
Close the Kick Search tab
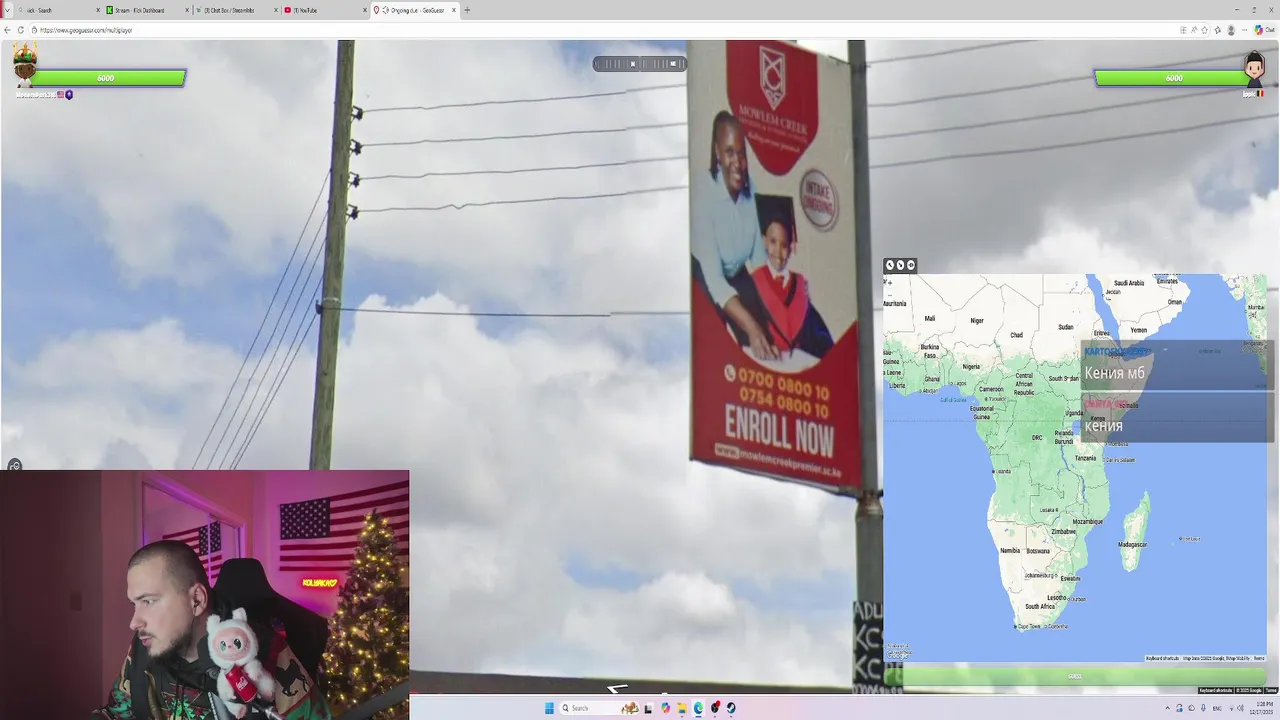99,10
